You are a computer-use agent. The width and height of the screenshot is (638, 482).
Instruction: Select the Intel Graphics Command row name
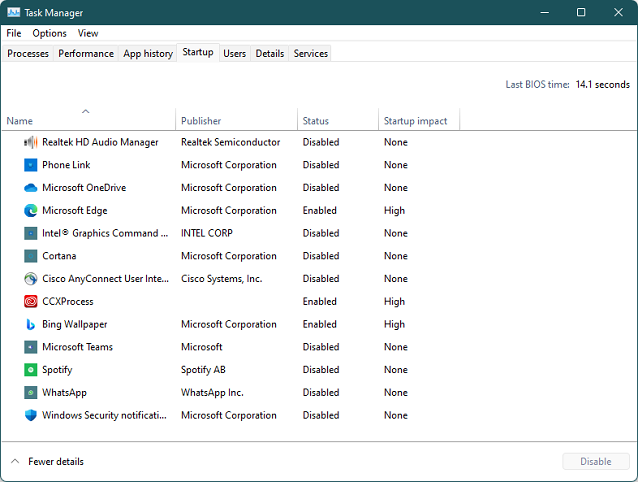(x=105, y=233)
